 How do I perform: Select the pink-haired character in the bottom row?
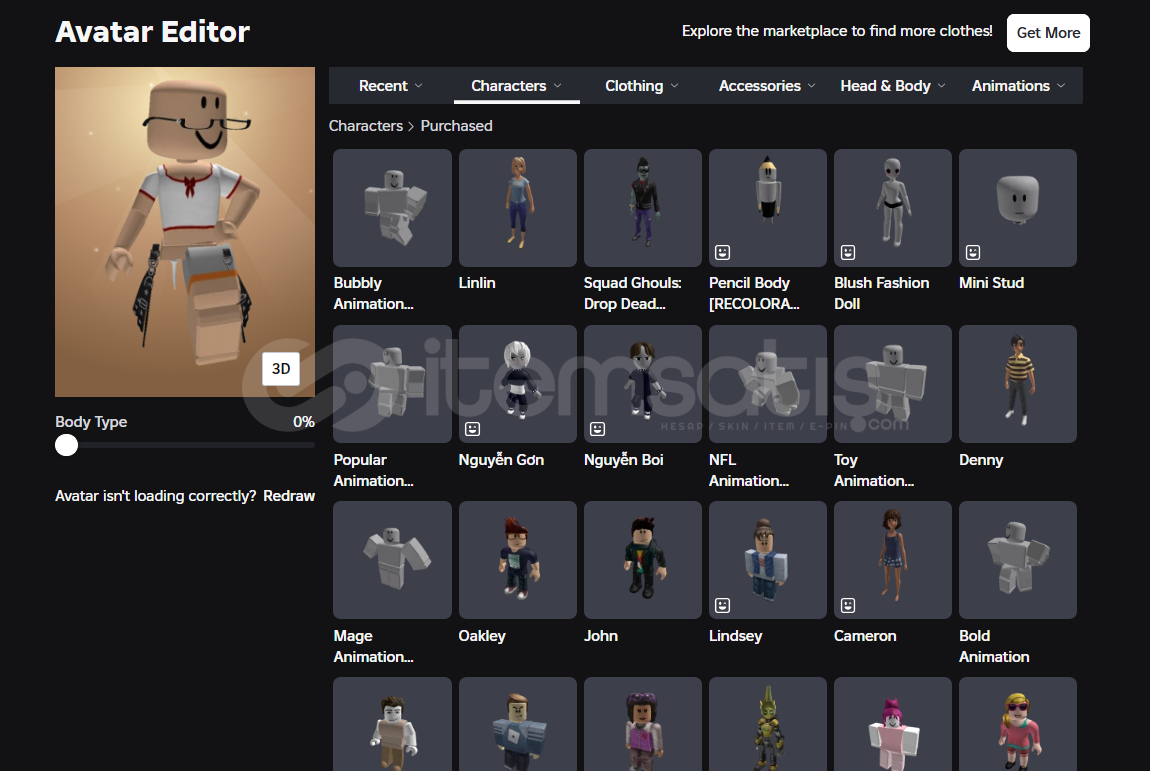(x=893, y=724)
